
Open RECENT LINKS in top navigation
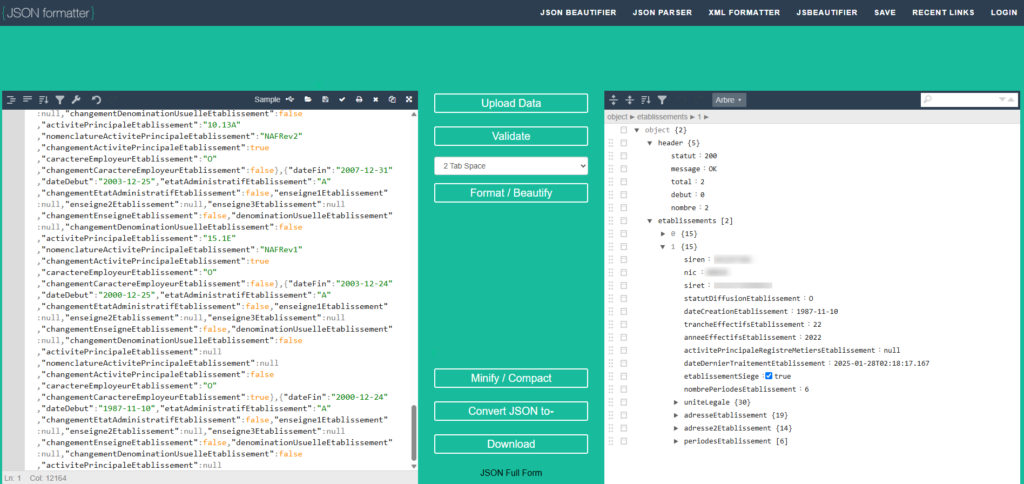[x=943, y=12]
